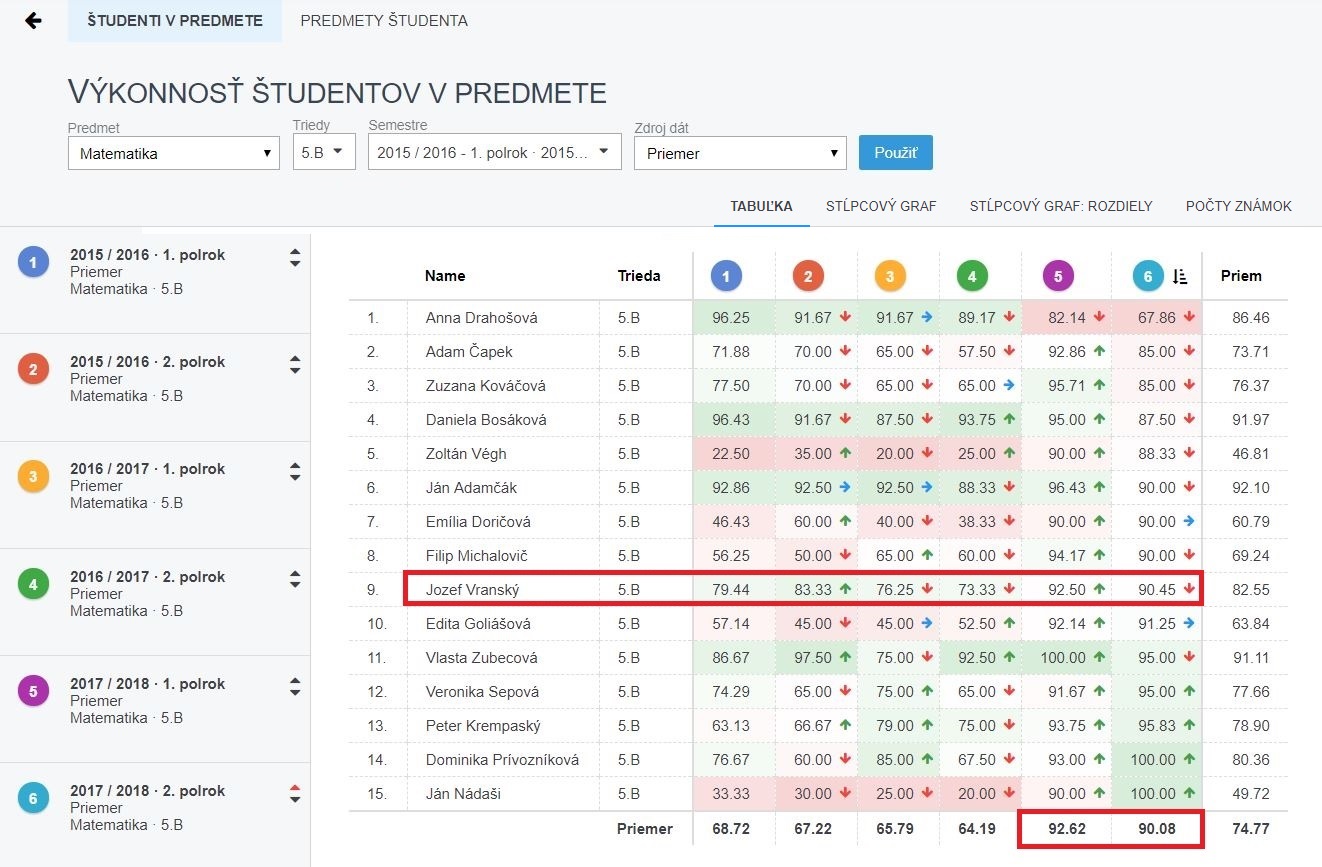Click the back arrow icon

(33, 21)
